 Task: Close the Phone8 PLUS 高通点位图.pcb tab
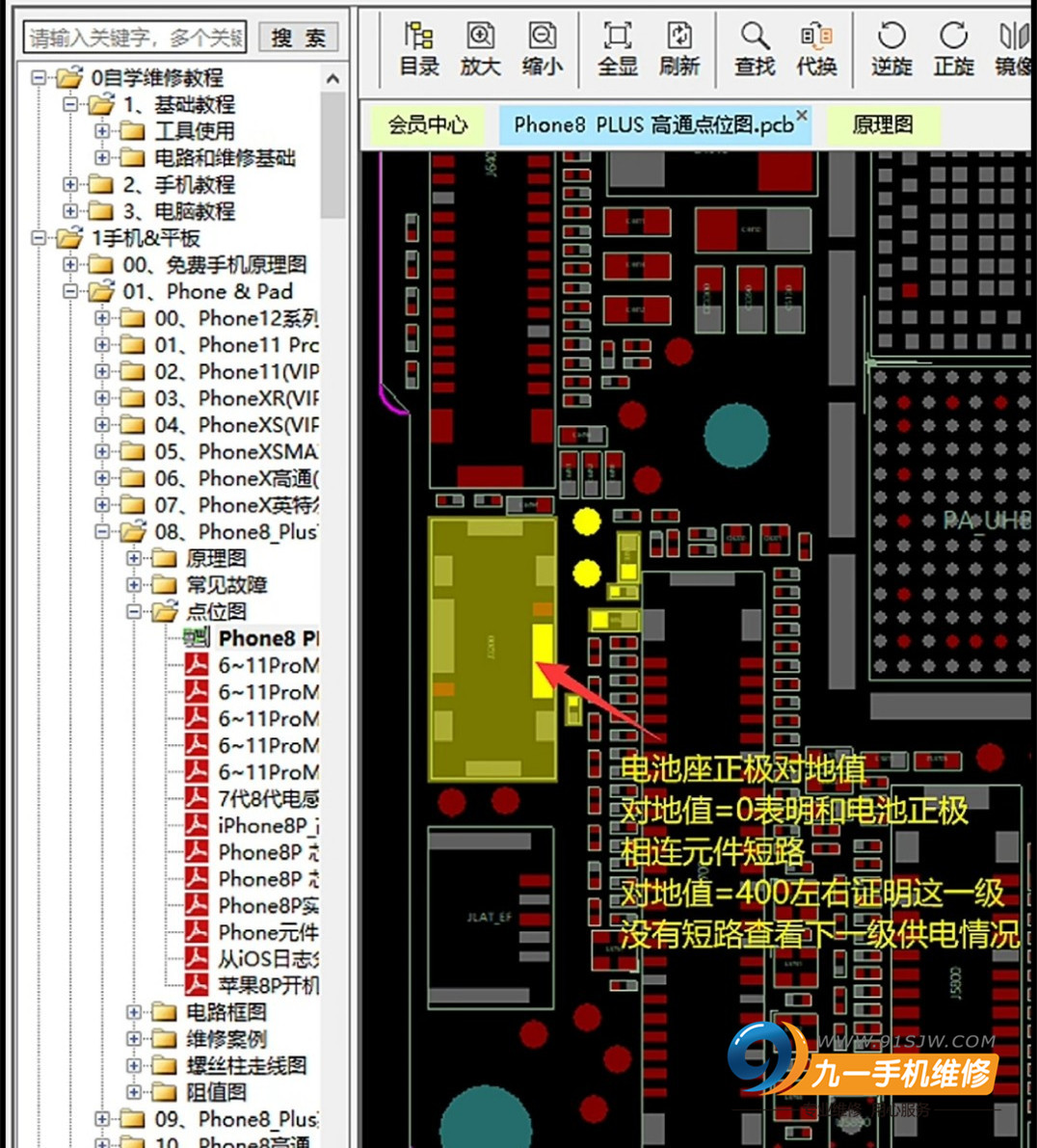802,115
